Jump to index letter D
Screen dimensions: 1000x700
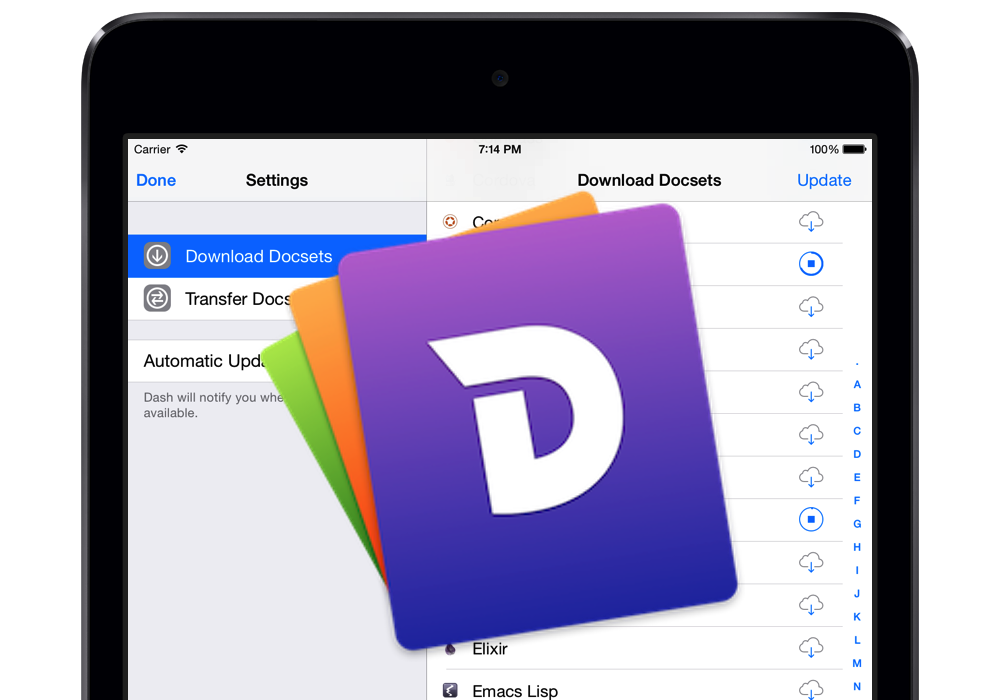click(x=857, y=454)
